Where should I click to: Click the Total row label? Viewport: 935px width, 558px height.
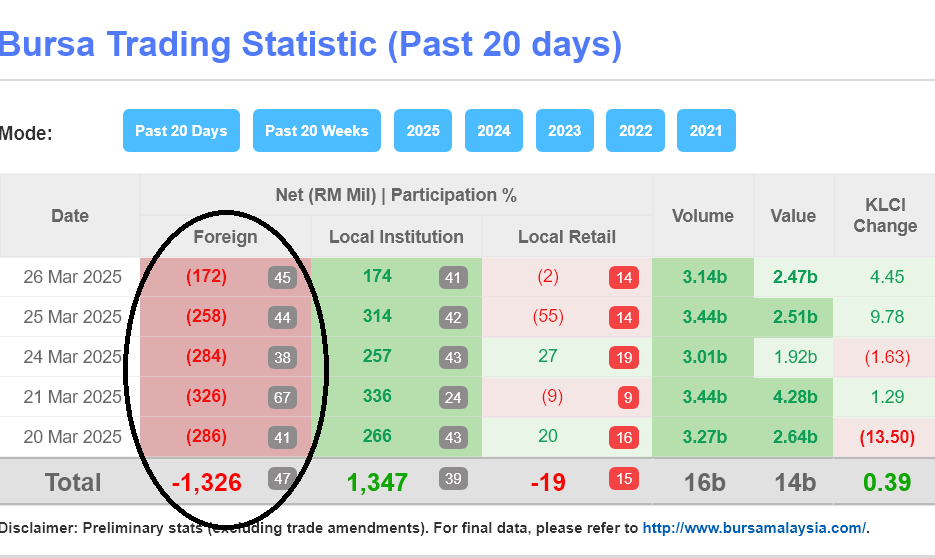click(73, 482)
